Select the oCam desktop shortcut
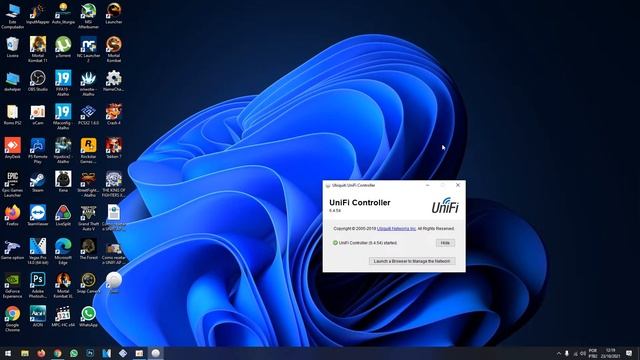640x360 pixels. coord(38,114)
